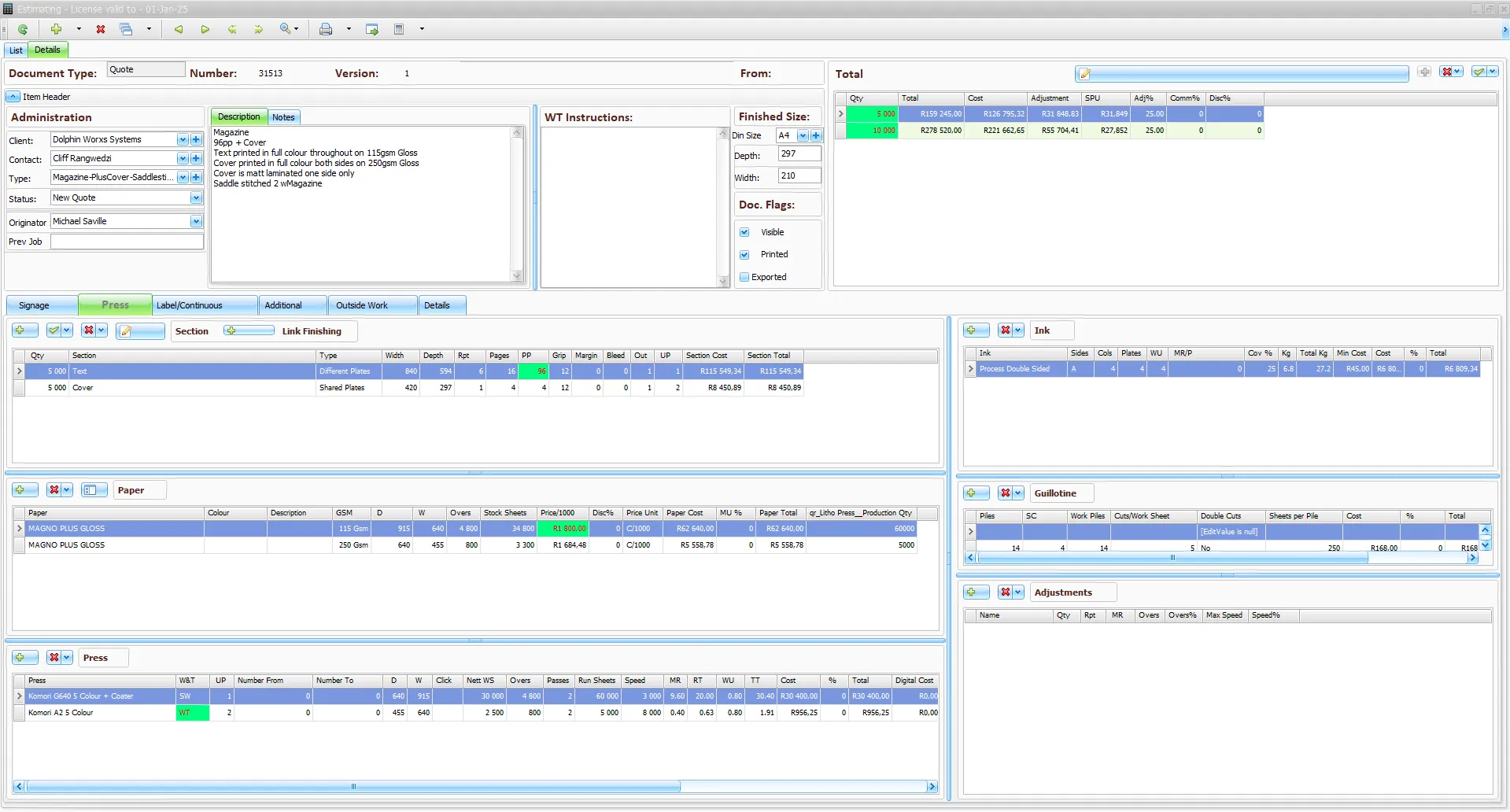The image size is (1510, 812).
Task: Click the red delete X in main toolbar
Action: pyautogui.click(x=101, y=29)
